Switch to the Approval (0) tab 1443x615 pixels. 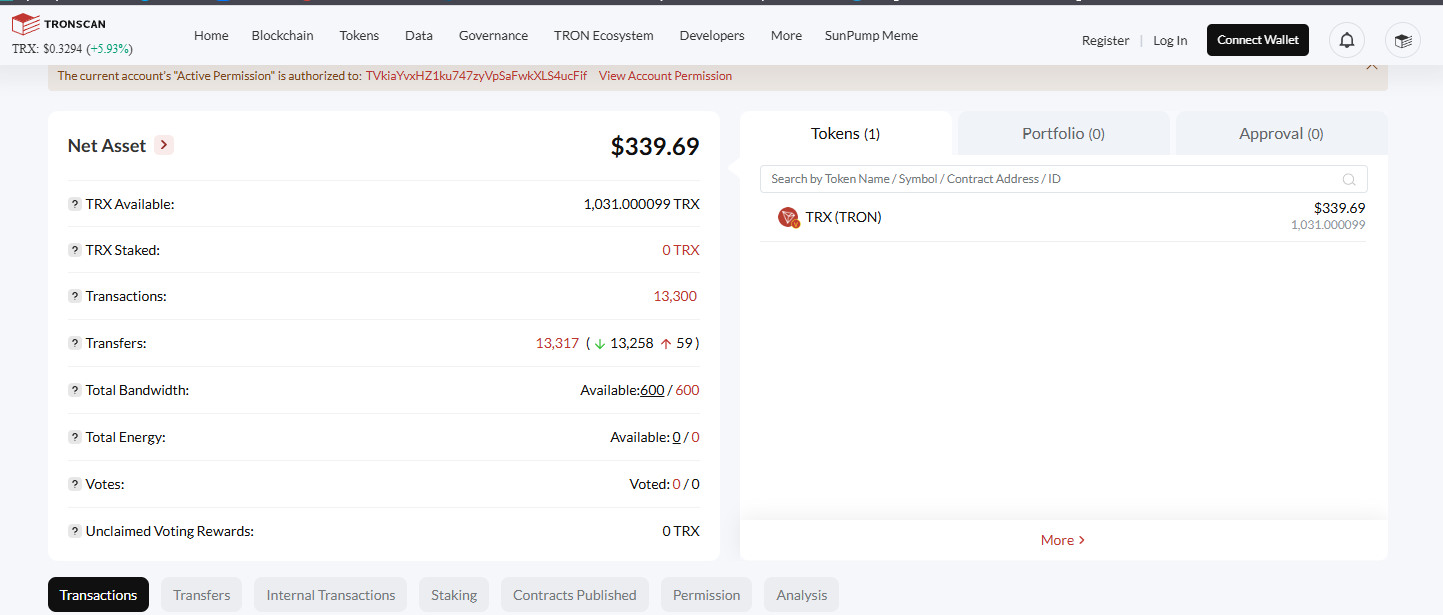point(1281,133)
